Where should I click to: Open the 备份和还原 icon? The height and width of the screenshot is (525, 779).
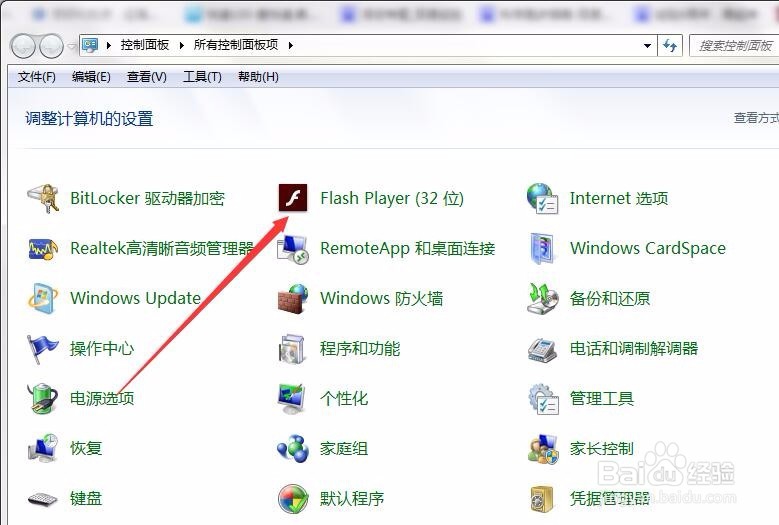(x=543, y=299)
